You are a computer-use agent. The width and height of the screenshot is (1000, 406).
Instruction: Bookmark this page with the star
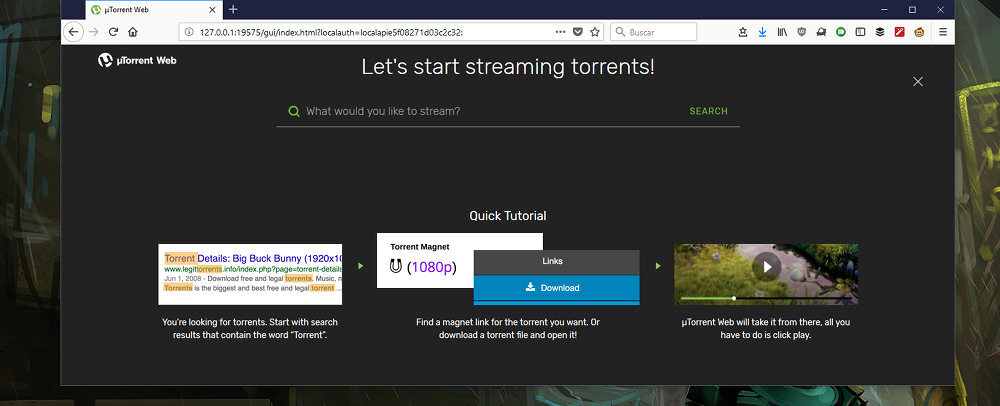(x=595, y=32)
